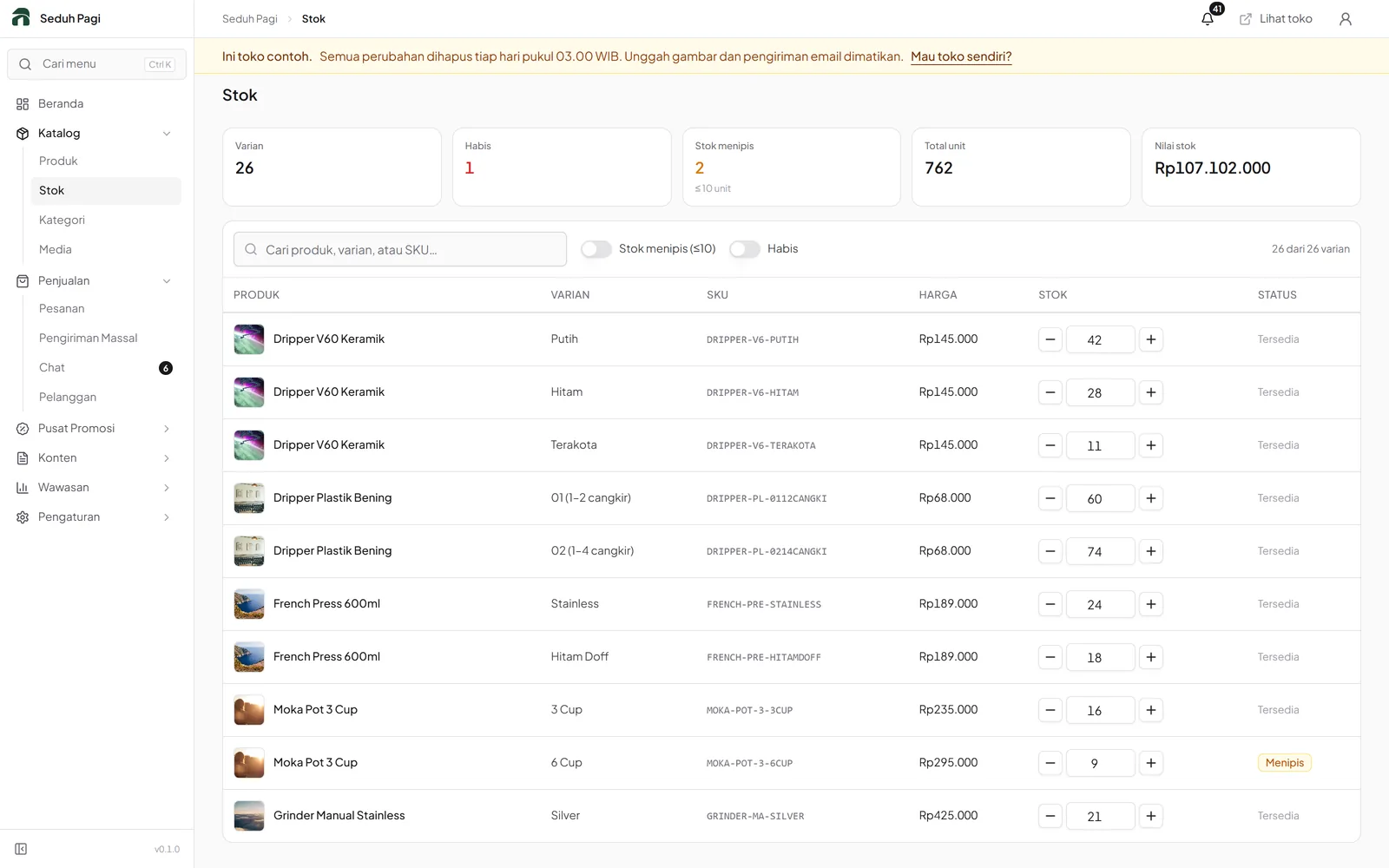Click the Cari menu search box
Viewport: 1389px width, 868px height.
click(x=96, y=64)
